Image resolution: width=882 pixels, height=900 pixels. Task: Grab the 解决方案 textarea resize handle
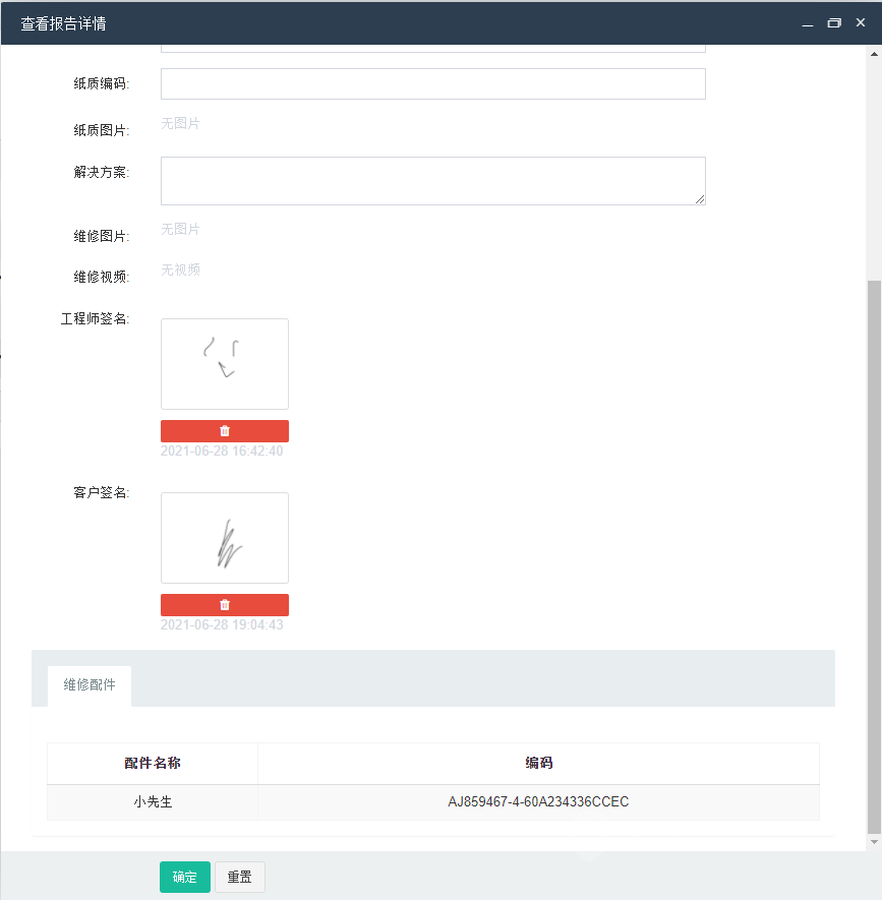[x=700, y=200]
